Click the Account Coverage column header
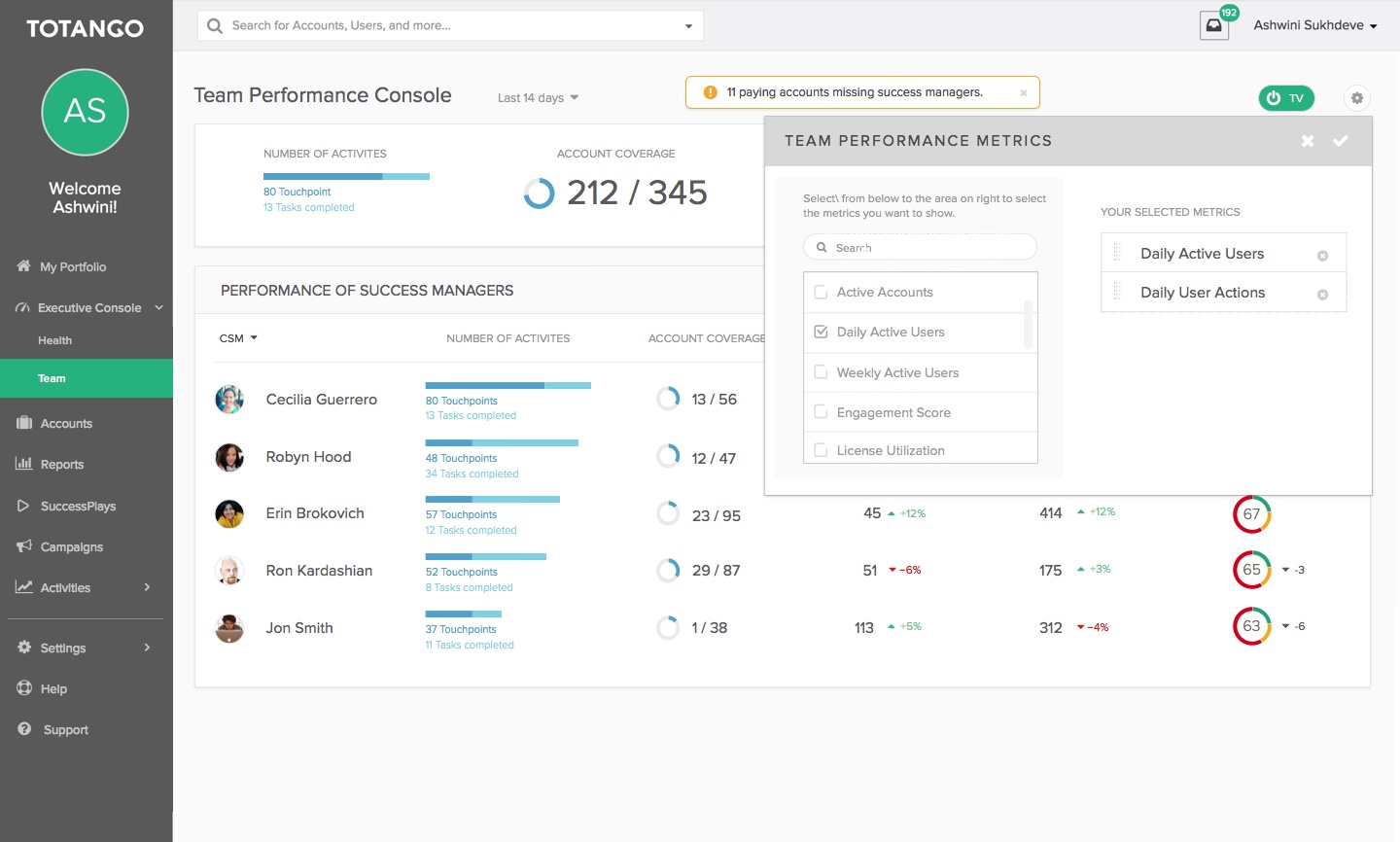 707,338
